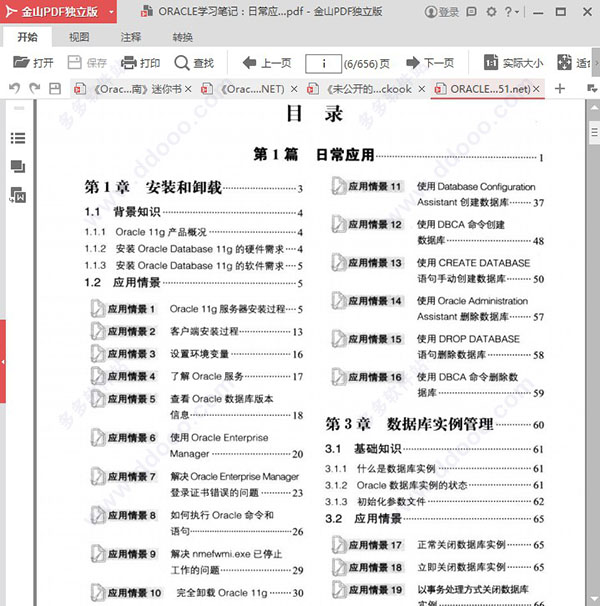Viewport: 600px width, 606px height.
Task: Open the outline list sidebar icon
Action: coord(18,138)
